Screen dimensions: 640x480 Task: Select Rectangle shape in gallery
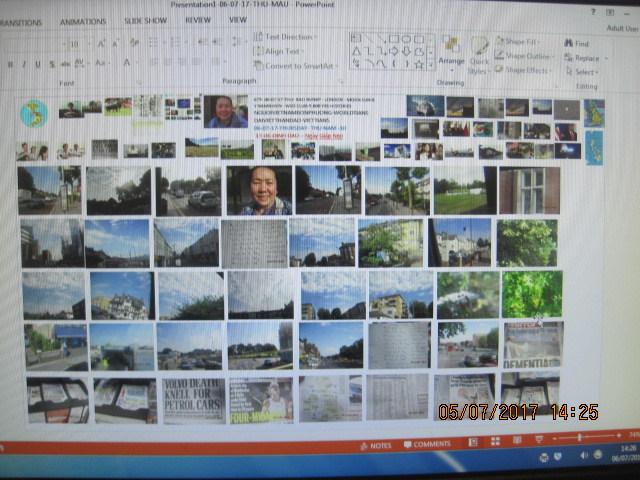[x=393, y=39]
